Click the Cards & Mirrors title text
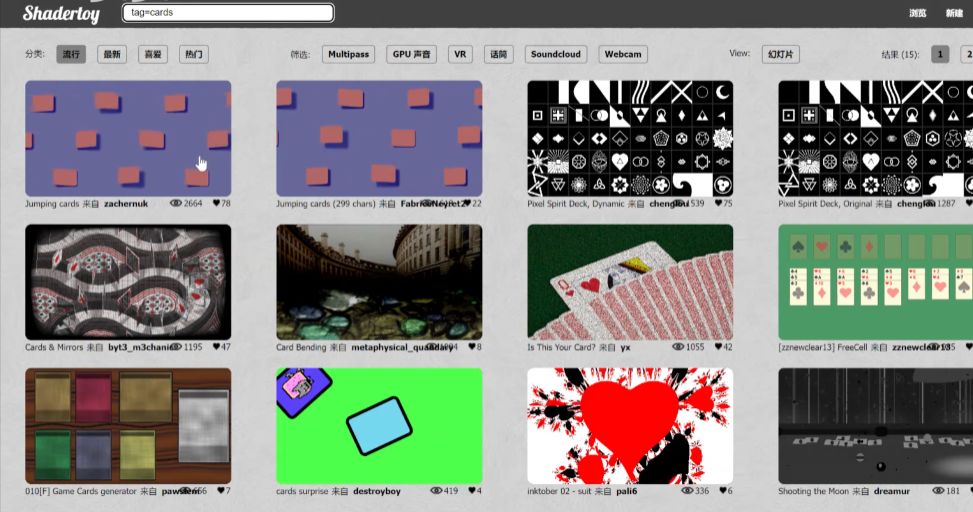Viewport: 973px width, 512px height. [x=54, y=348]
